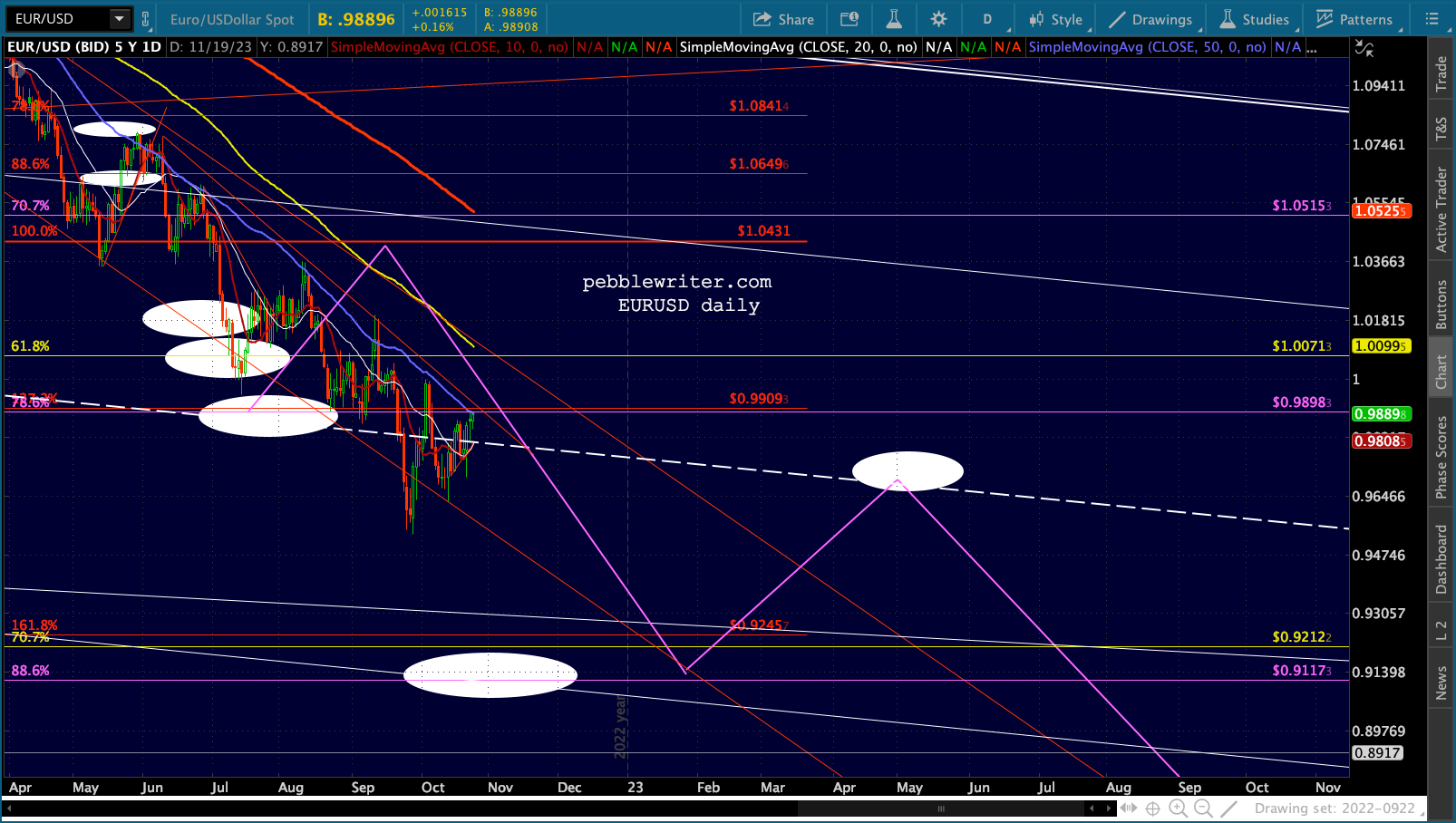Image resolution: width=1456 pixels, height=823 pixels.
Task: Click the $0.9898 magenta level label
Action: click(x=1302, y=402)
